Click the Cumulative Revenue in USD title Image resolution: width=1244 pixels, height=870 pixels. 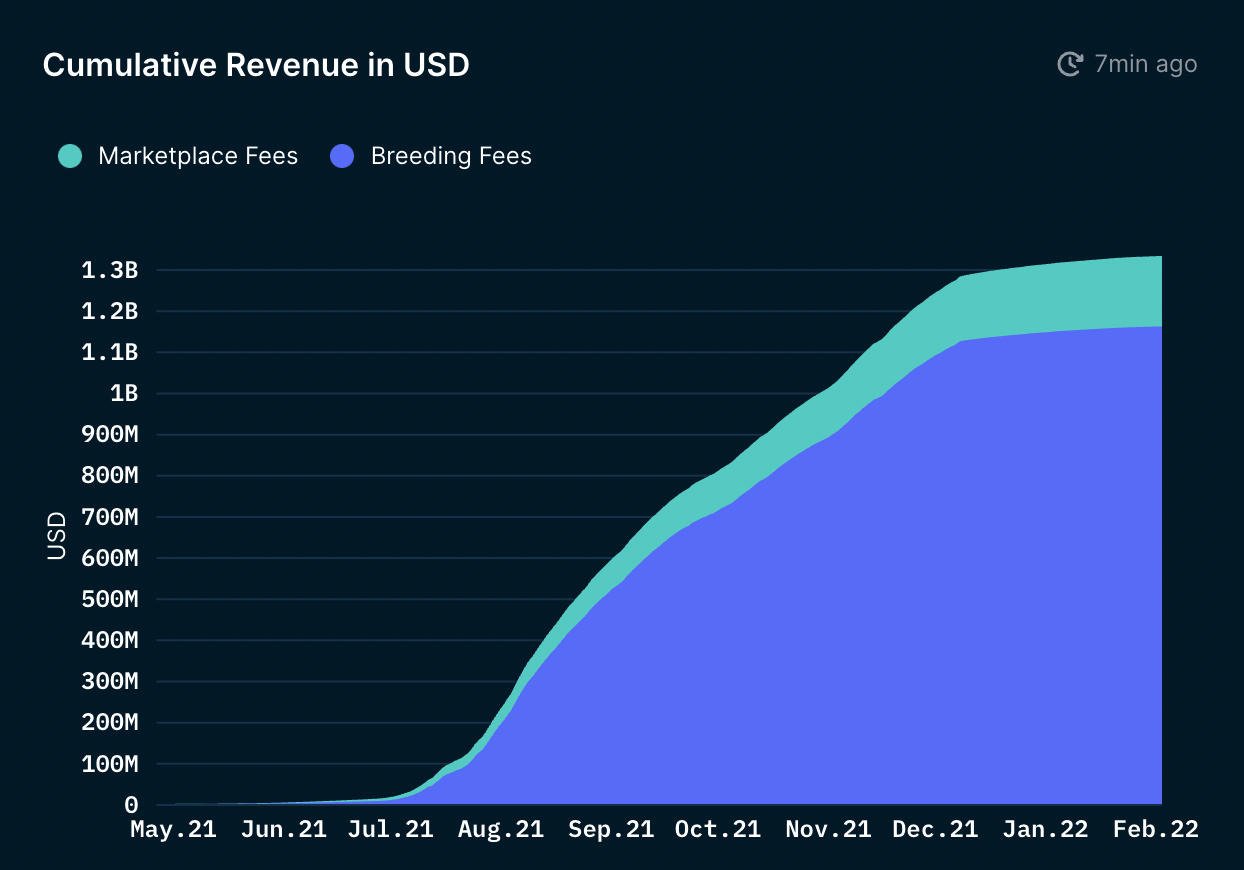256,65
